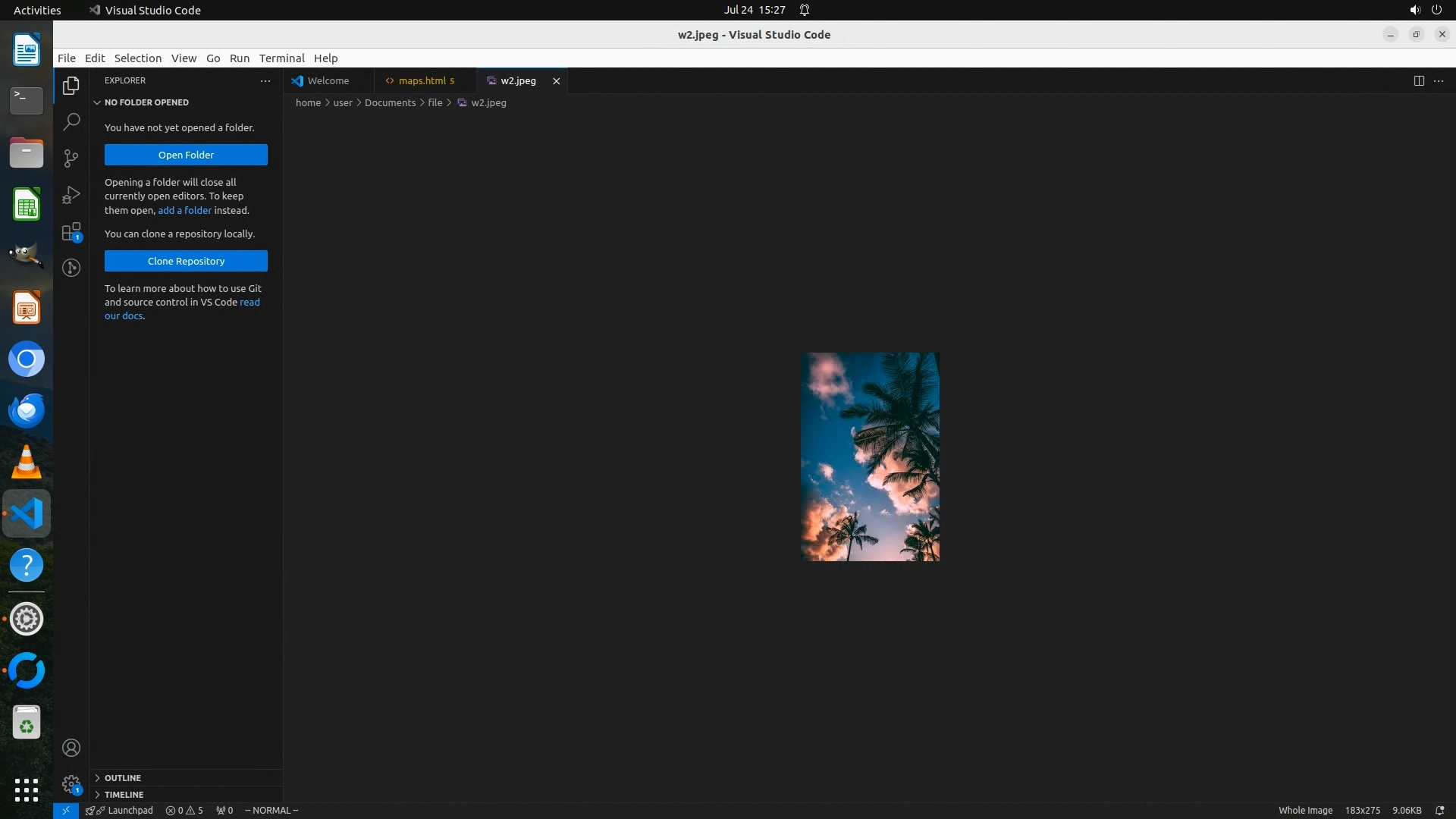Viewport: 1456px width, 819px height.
Task: Open the Search view in activity bar
Action: (71, 121)
